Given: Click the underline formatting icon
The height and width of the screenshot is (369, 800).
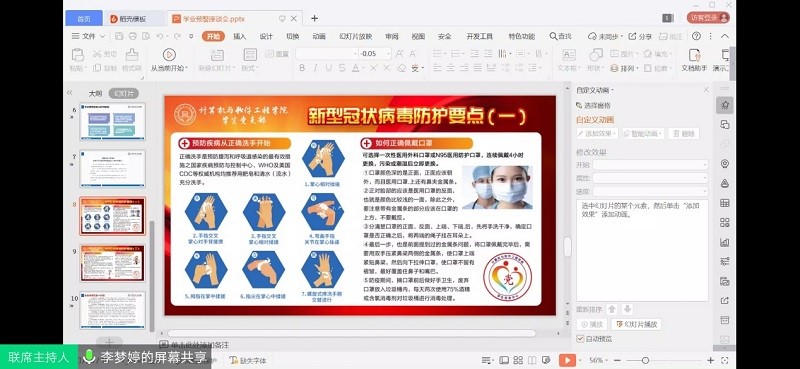Looking at the screenshot, I should tap(328, 68).
